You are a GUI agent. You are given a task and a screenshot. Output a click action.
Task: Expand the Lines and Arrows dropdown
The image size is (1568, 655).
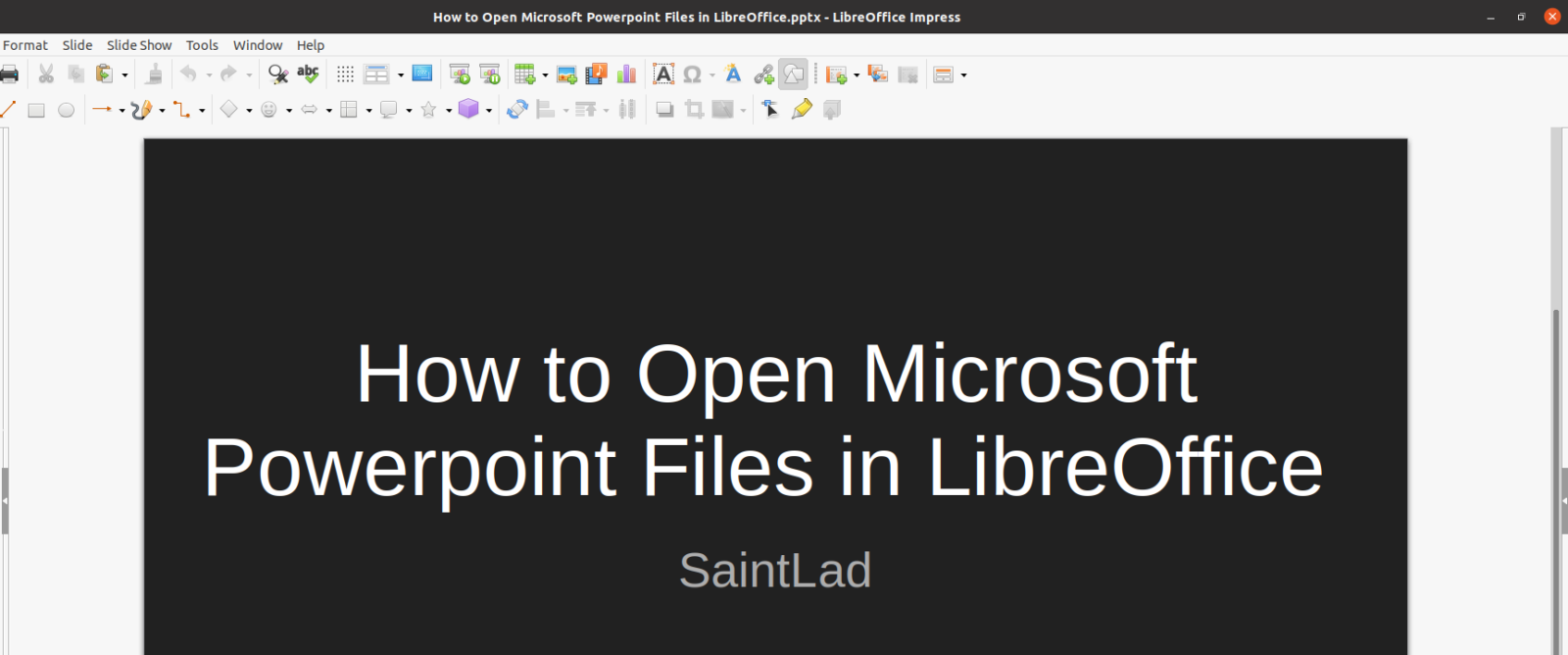pos(122,111)
